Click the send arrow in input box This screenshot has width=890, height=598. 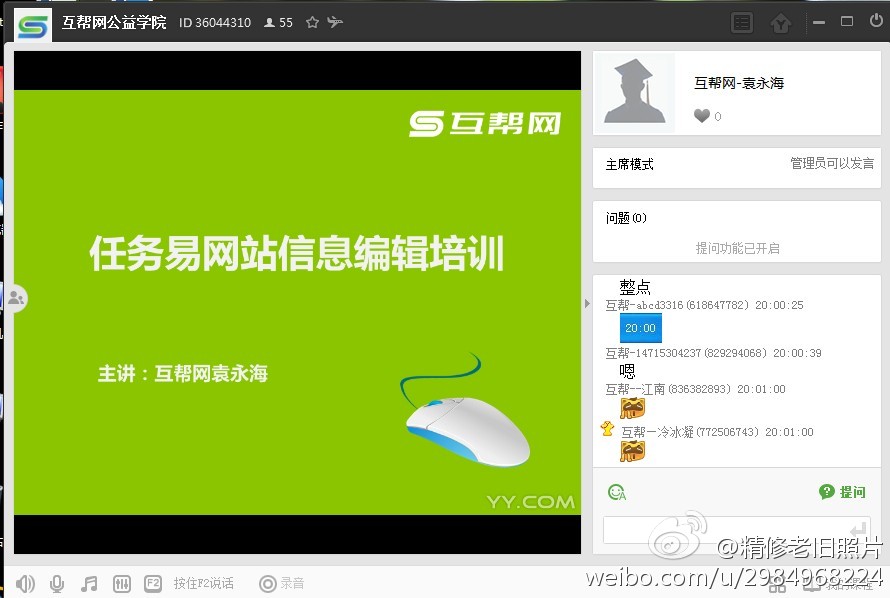point(860,529)
